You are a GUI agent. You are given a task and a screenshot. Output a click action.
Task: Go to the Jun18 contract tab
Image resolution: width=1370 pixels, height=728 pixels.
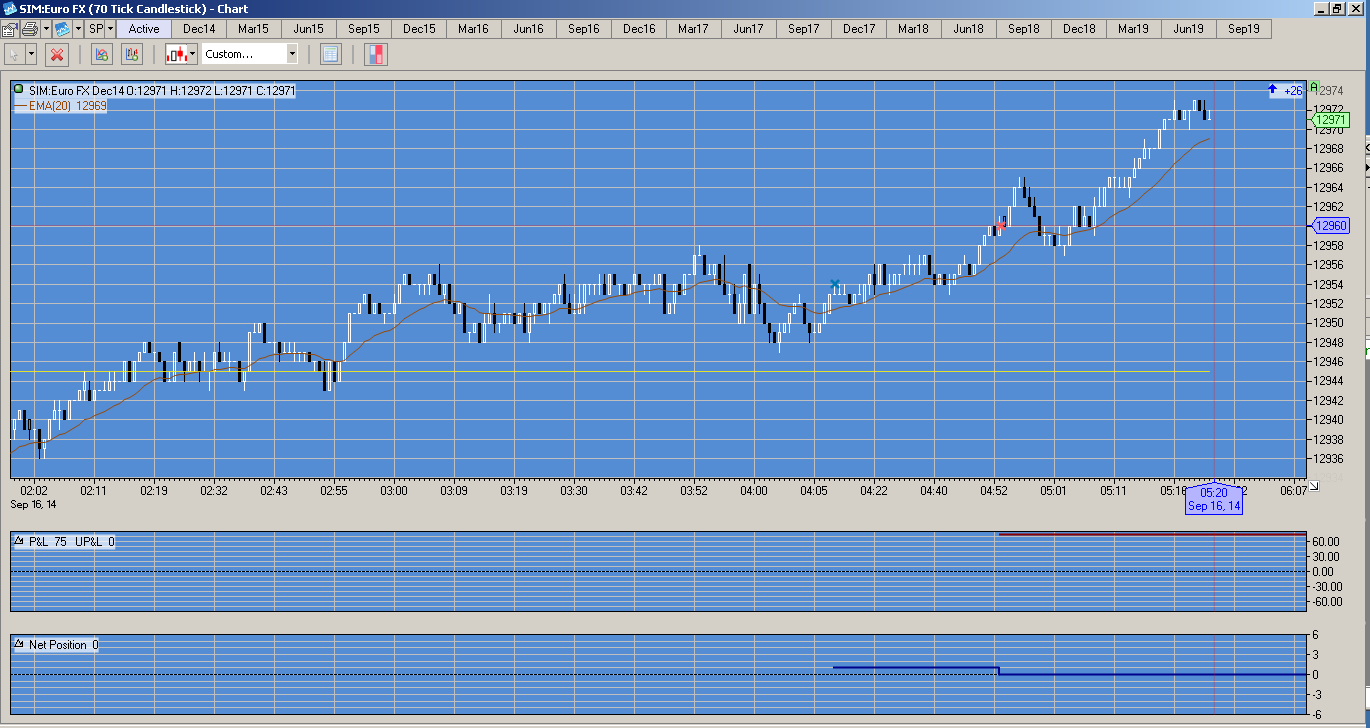pyautogui.click(x=969, y=28)
